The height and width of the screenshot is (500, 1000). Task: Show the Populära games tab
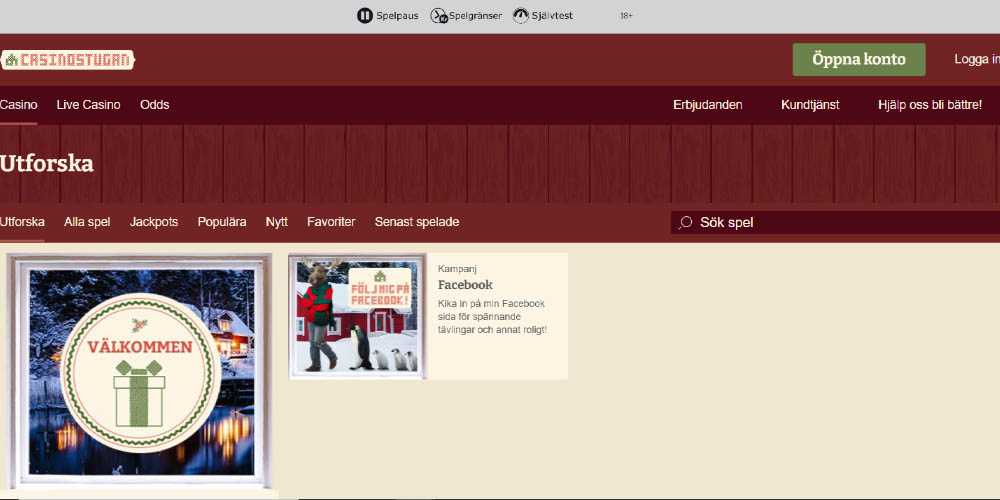tap(222, 222)
